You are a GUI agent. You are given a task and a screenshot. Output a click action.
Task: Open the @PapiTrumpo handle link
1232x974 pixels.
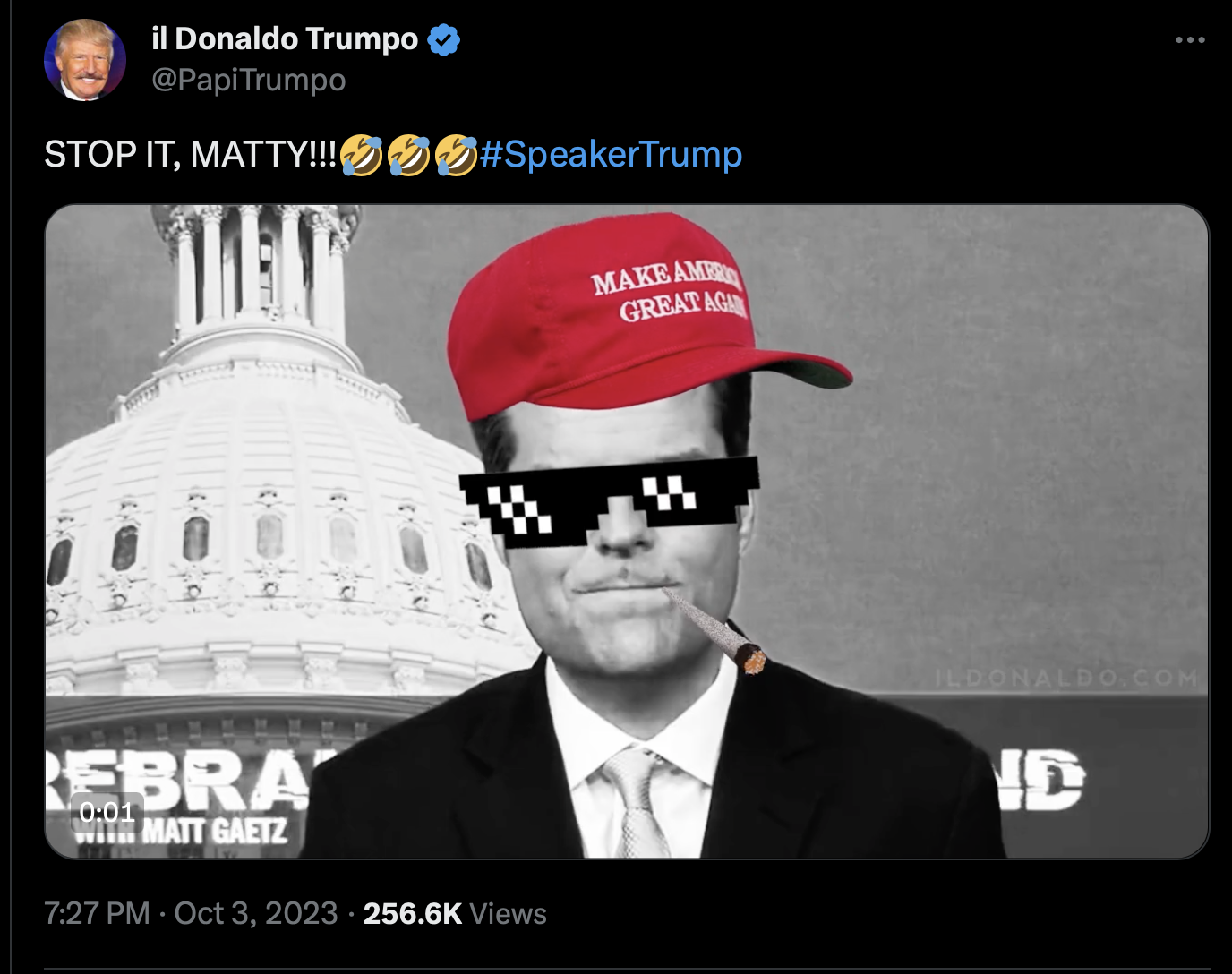(x=248, y=80)
